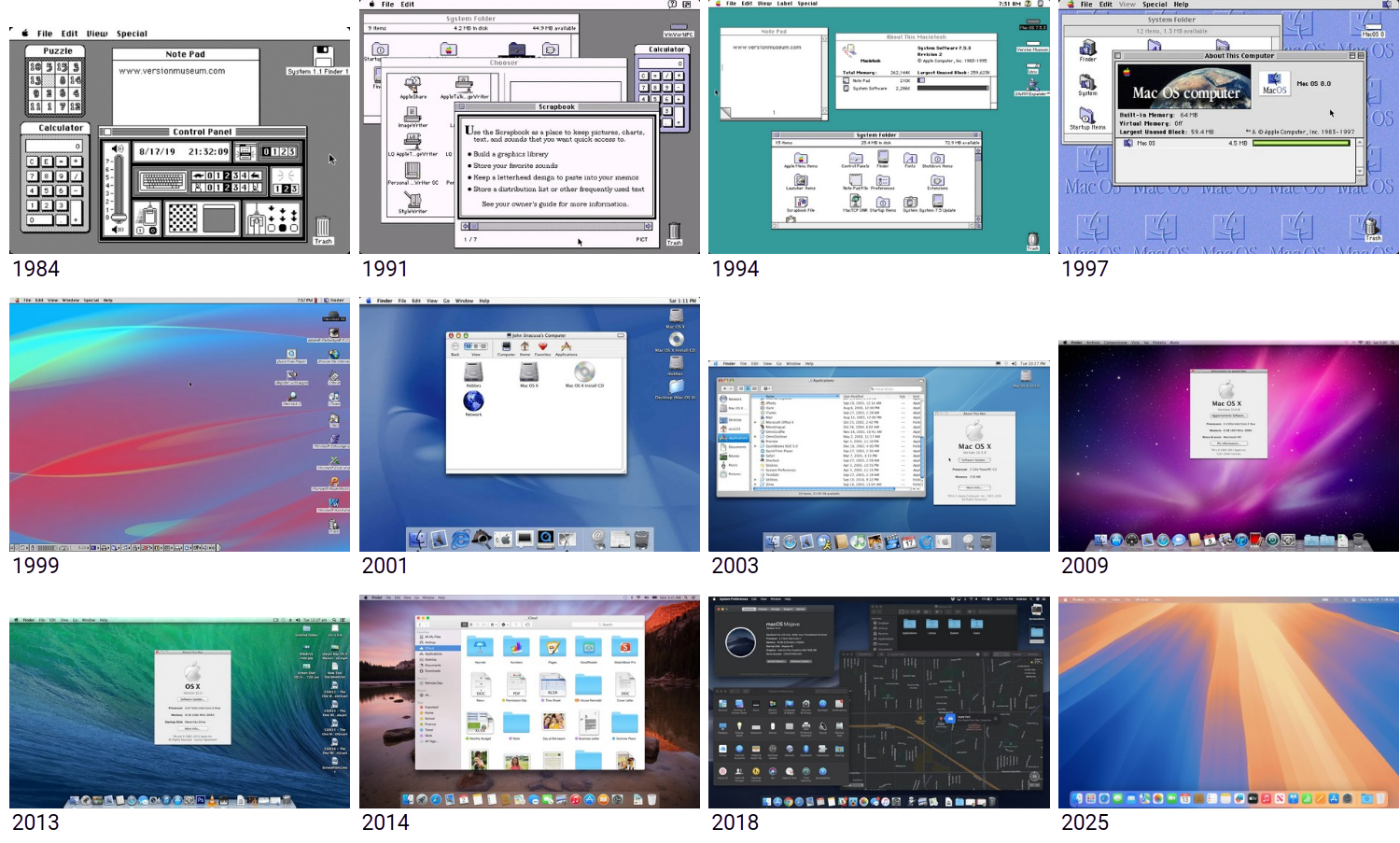Screen dimensions: 1400x843
Task: Open the Startup Items folder in 1997 window
Action: point(1087,117)
